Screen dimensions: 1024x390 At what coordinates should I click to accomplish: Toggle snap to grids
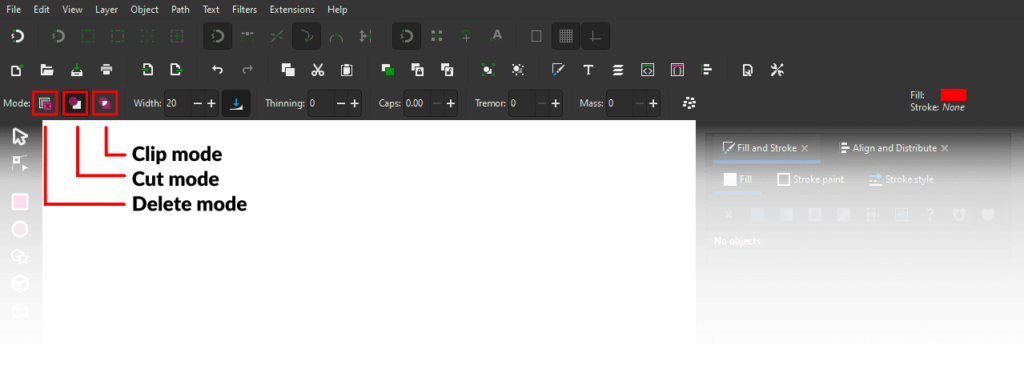pos(566,37)
